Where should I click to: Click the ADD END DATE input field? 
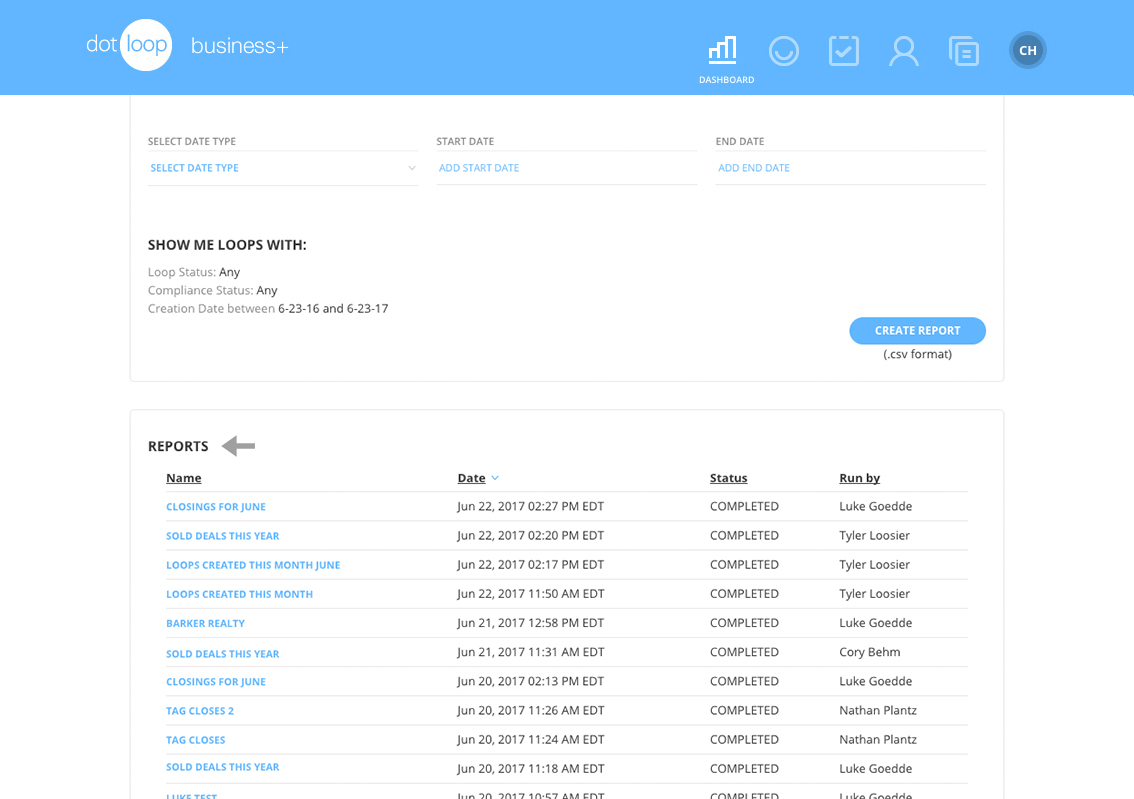pyautogui.click(x=754, y=167)
